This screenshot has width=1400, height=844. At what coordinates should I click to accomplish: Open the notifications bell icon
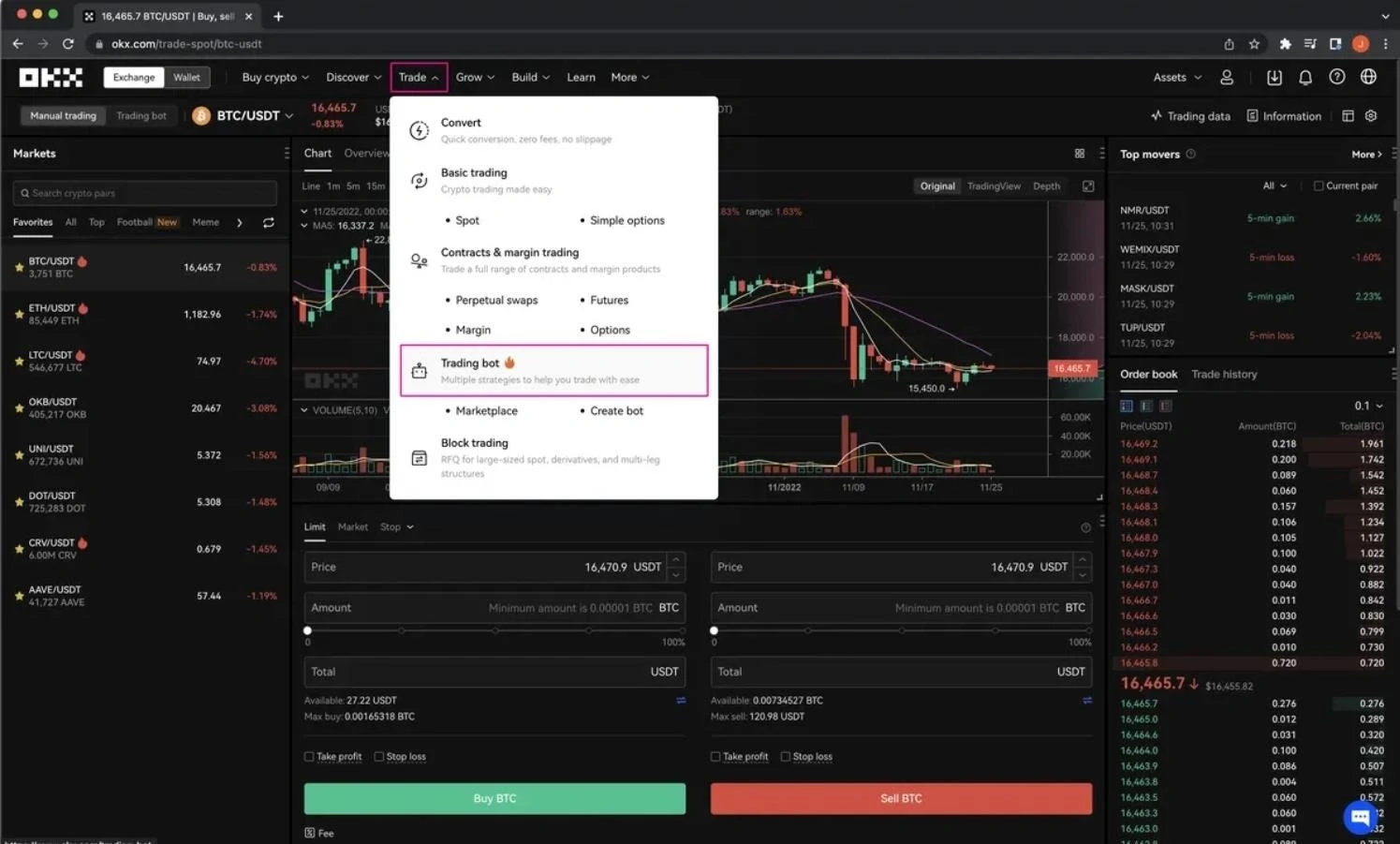[1304, 78]
